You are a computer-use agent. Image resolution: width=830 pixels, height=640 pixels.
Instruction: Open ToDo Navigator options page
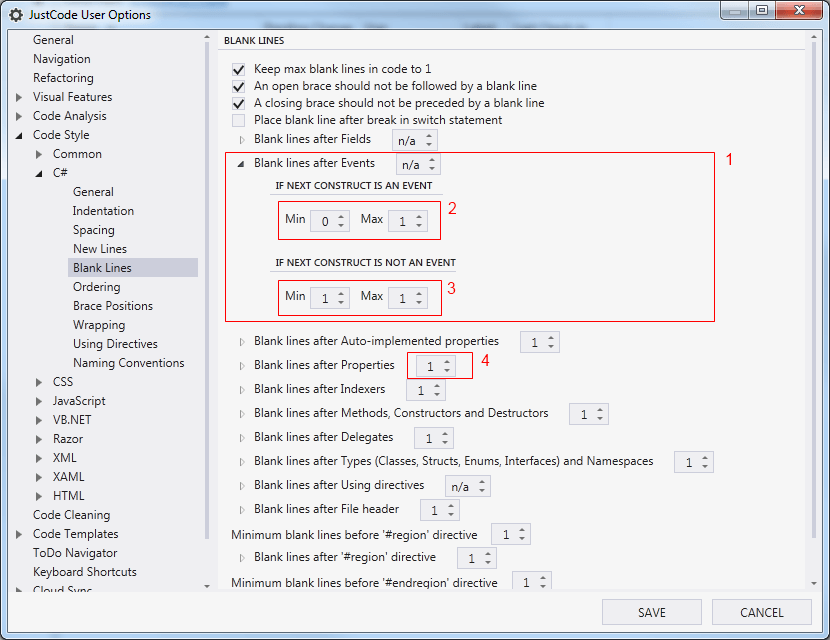(75, 553)
